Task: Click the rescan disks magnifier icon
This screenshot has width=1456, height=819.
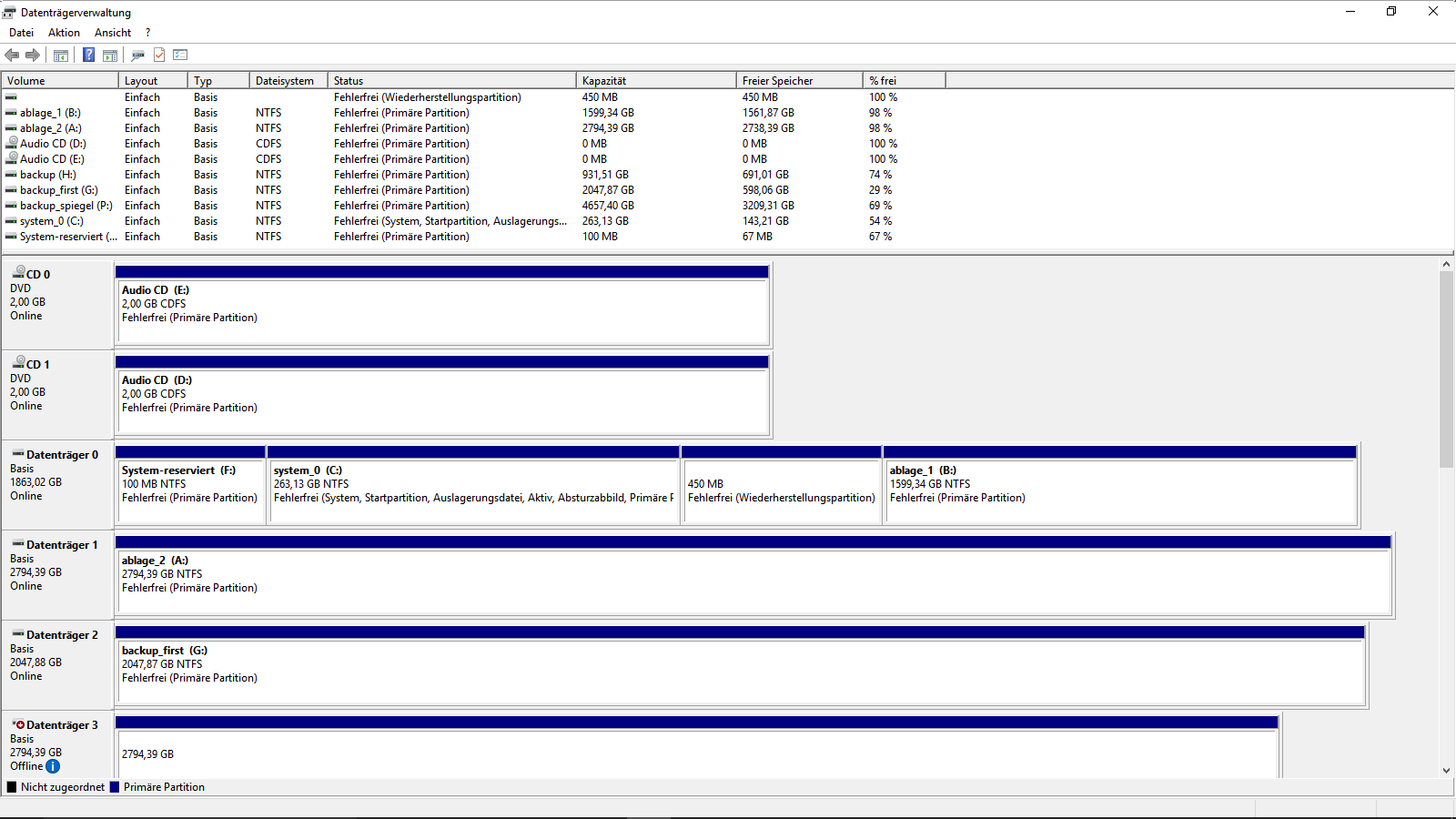Action: pyautogui.click(x=138, y=56)
